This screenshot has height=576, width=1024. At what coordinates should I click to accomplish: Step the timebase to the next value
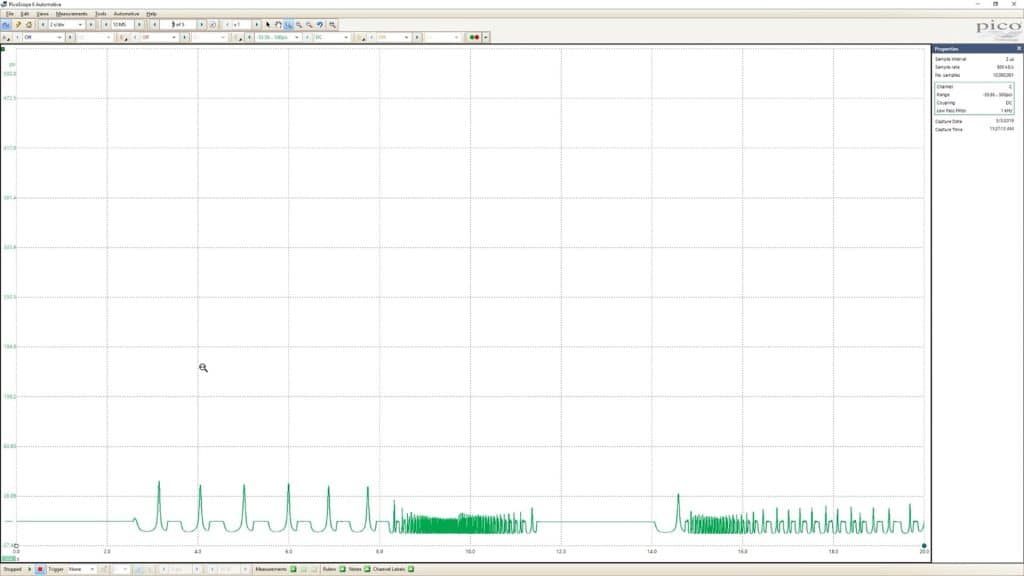point(91,25)
